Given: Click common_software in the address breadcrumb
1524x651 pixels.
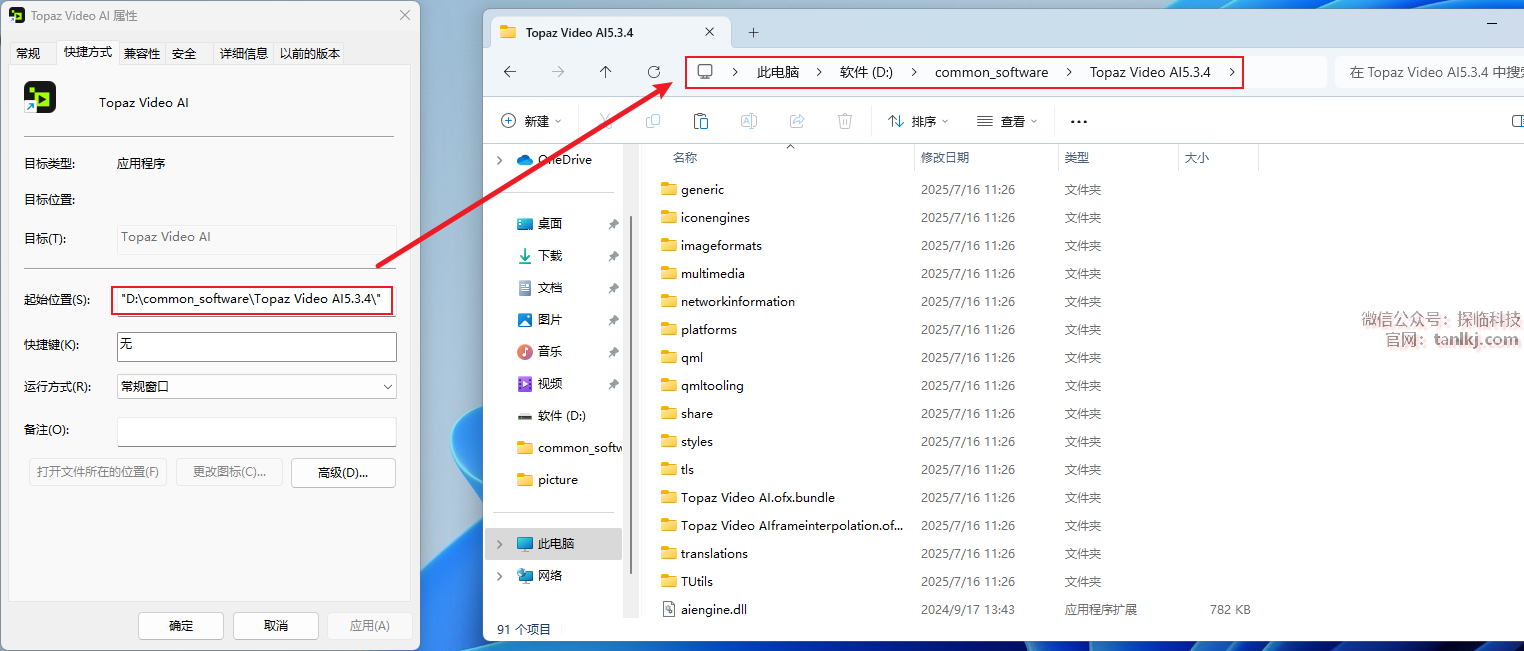Looking at the screenshot, I should pos(992,72).
